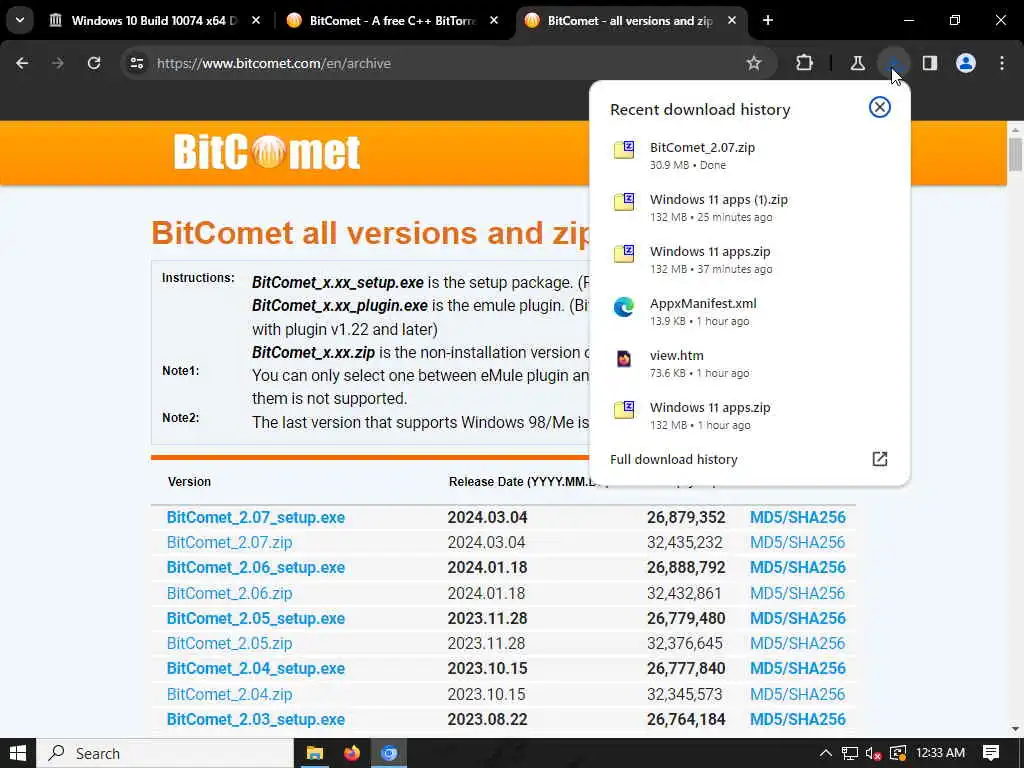The height and width of the screenshot is (768, 1024).
Task: Download BitComet_2.06_setup.exe
Action: click(255, 568)
